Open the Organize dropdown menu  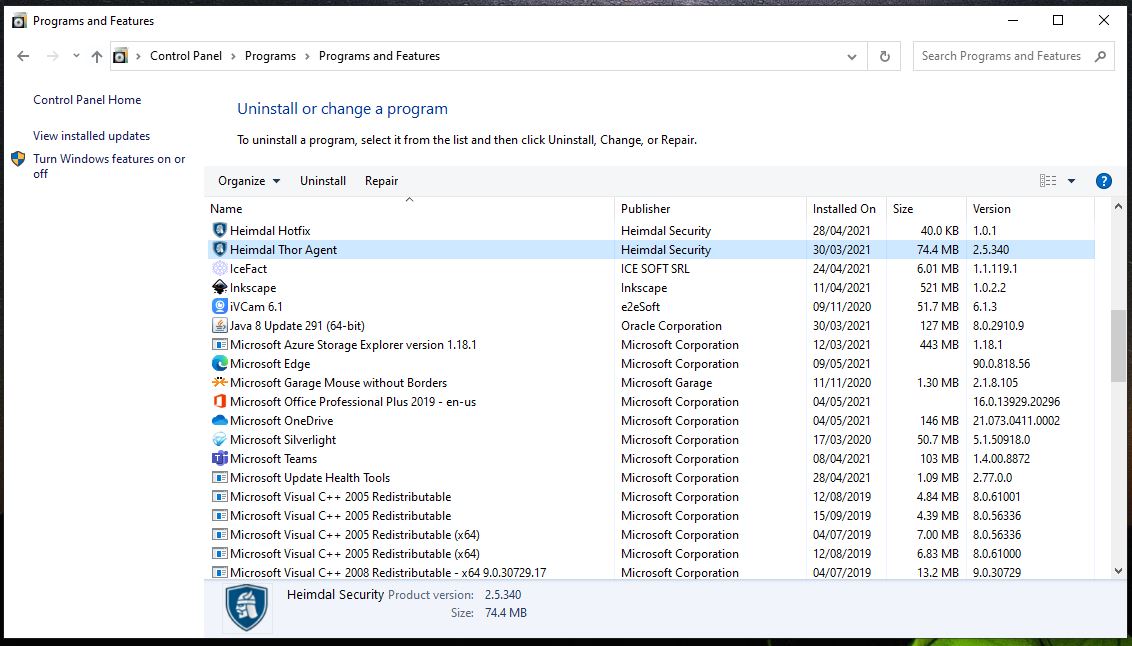tap(249, 181)
